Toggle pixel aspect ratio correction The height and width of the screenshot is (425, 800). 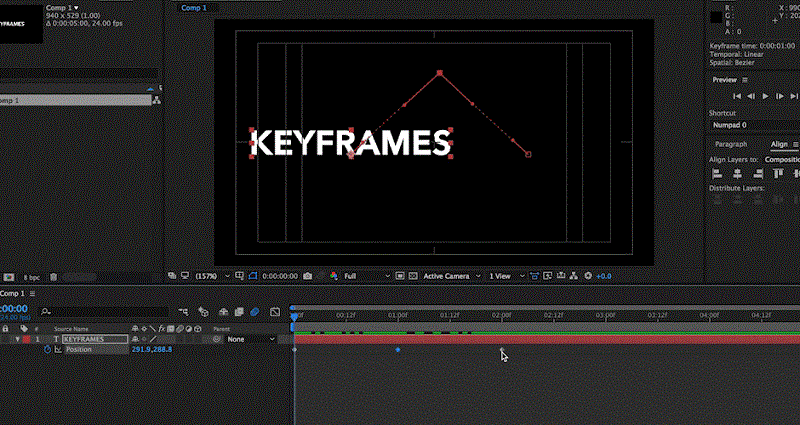point(534,276)
